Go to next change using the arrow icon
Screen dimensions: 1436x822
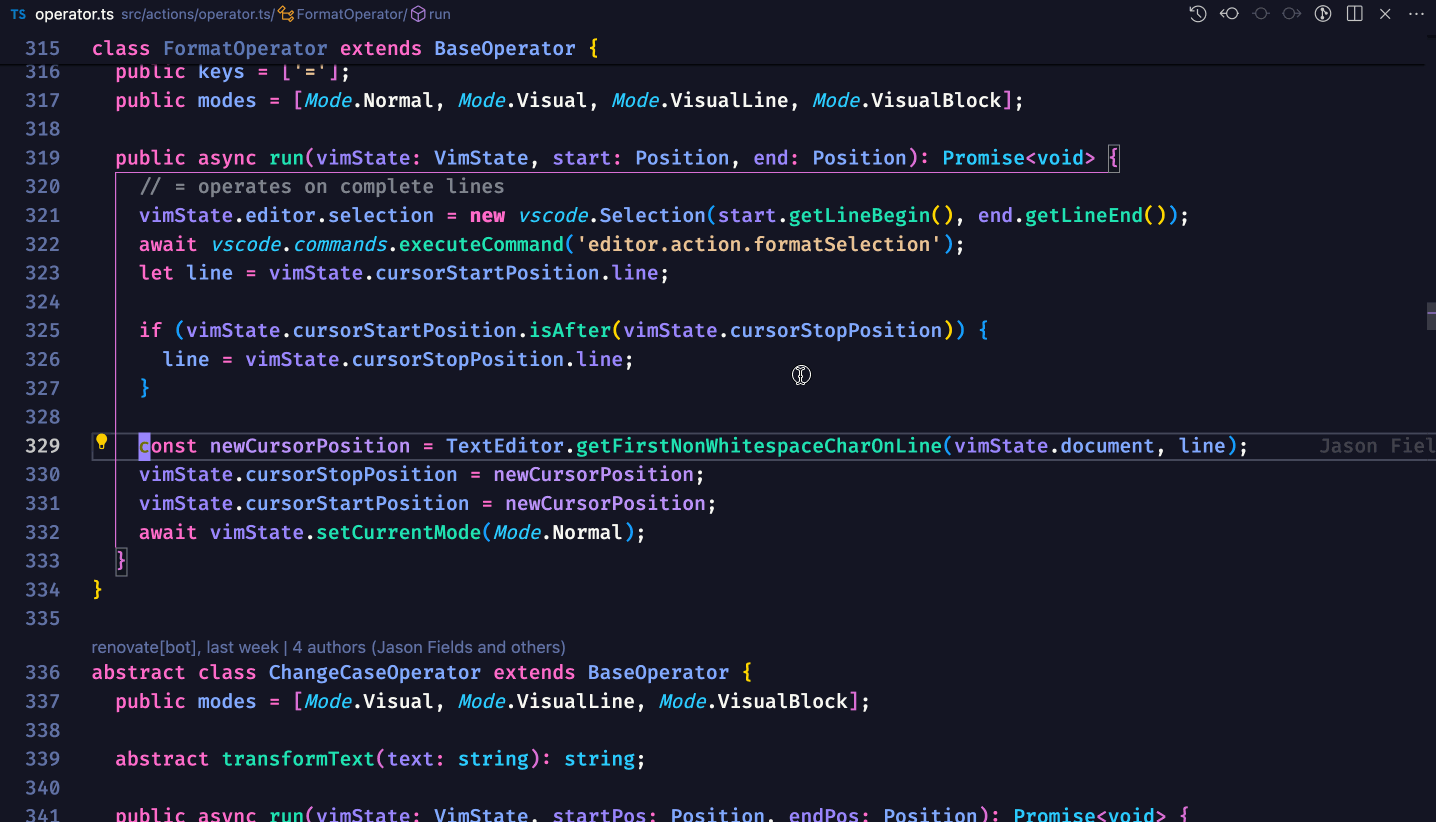pos(1291,14)
